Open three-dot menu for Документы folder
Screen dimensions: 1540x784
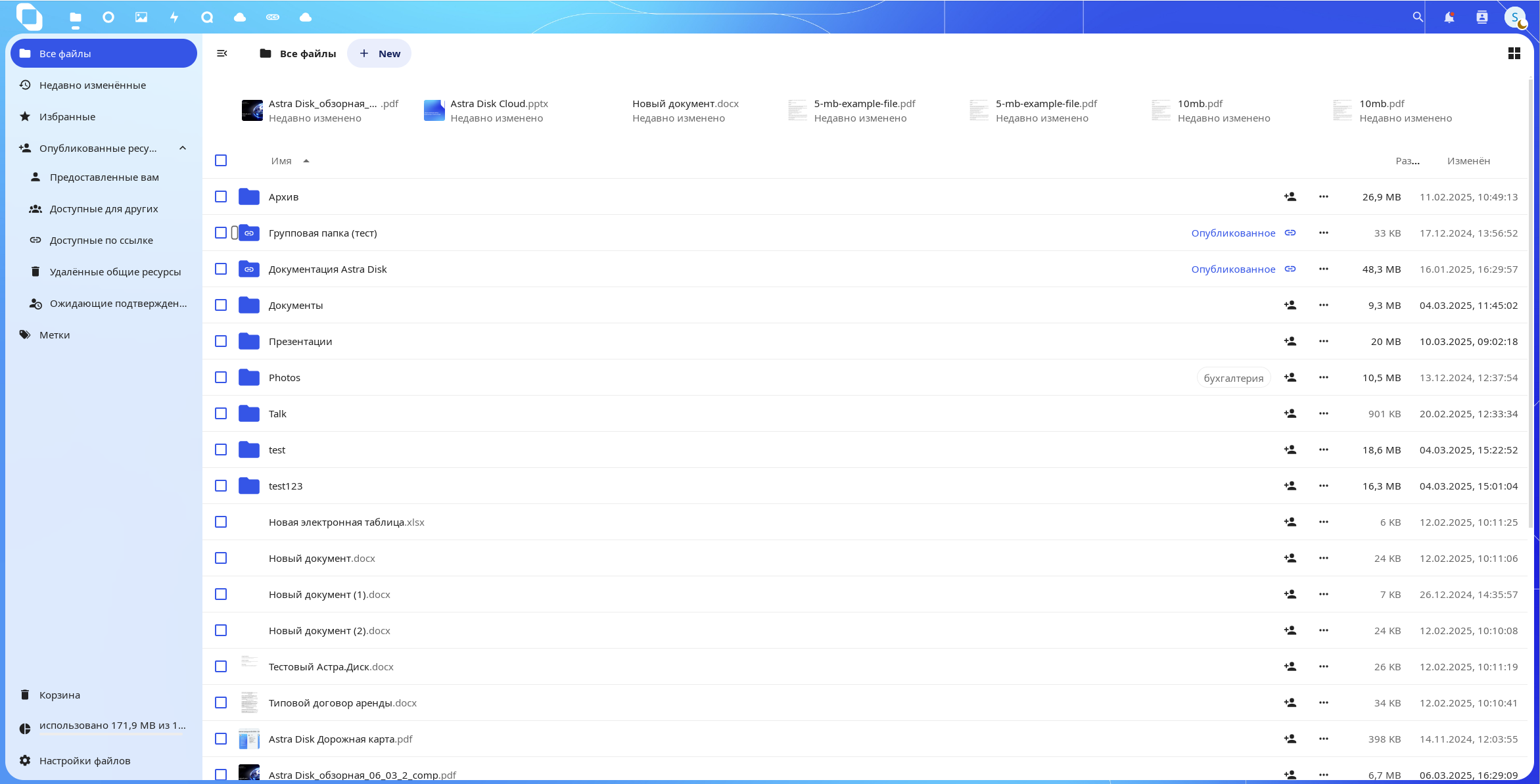tap(1324, 305)
